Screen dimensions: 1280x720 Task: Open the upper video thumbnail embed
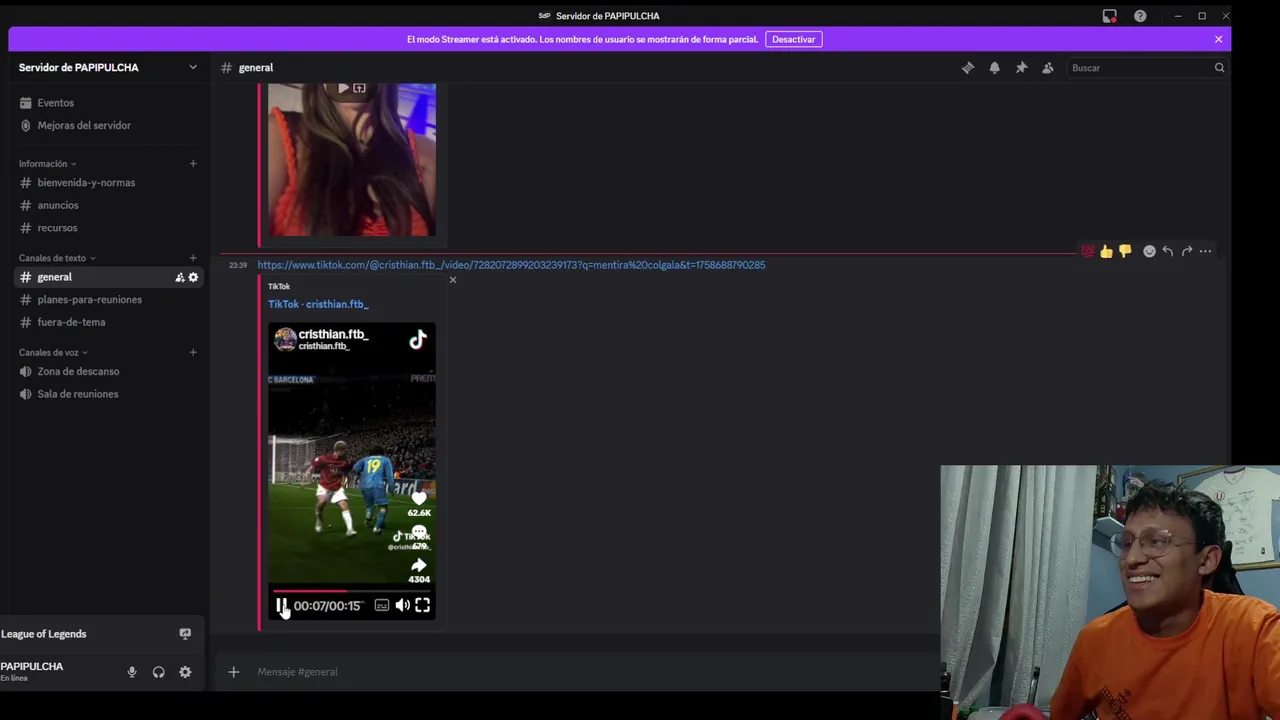click(351, 160)
